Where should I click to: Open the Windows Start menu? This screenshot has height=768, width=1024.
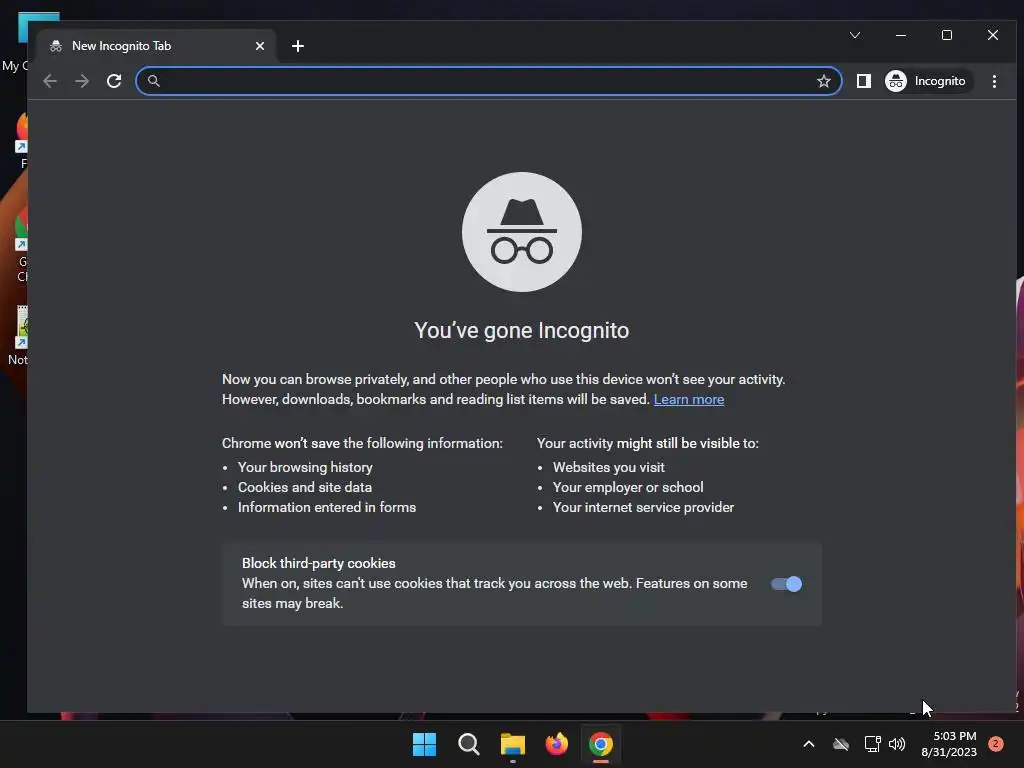(424, 744)
